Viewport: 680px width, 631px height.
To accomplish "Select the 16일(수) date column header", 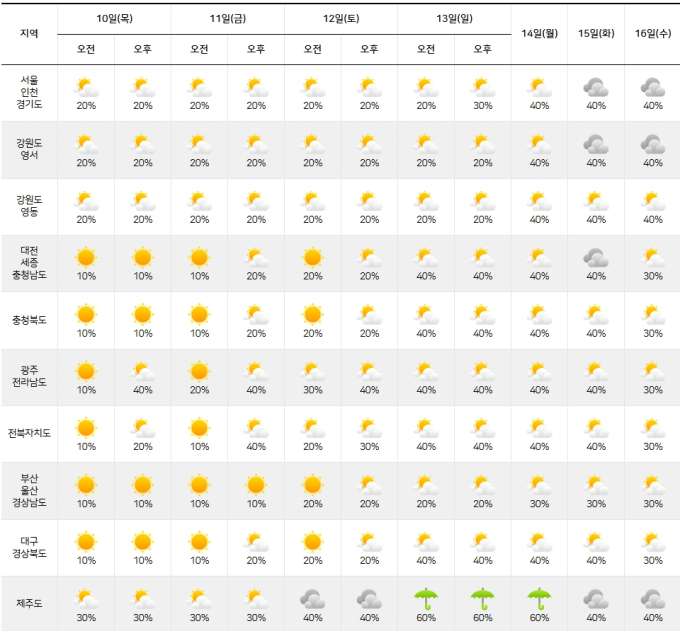I will pyautogui.click(x=653, y=33).
